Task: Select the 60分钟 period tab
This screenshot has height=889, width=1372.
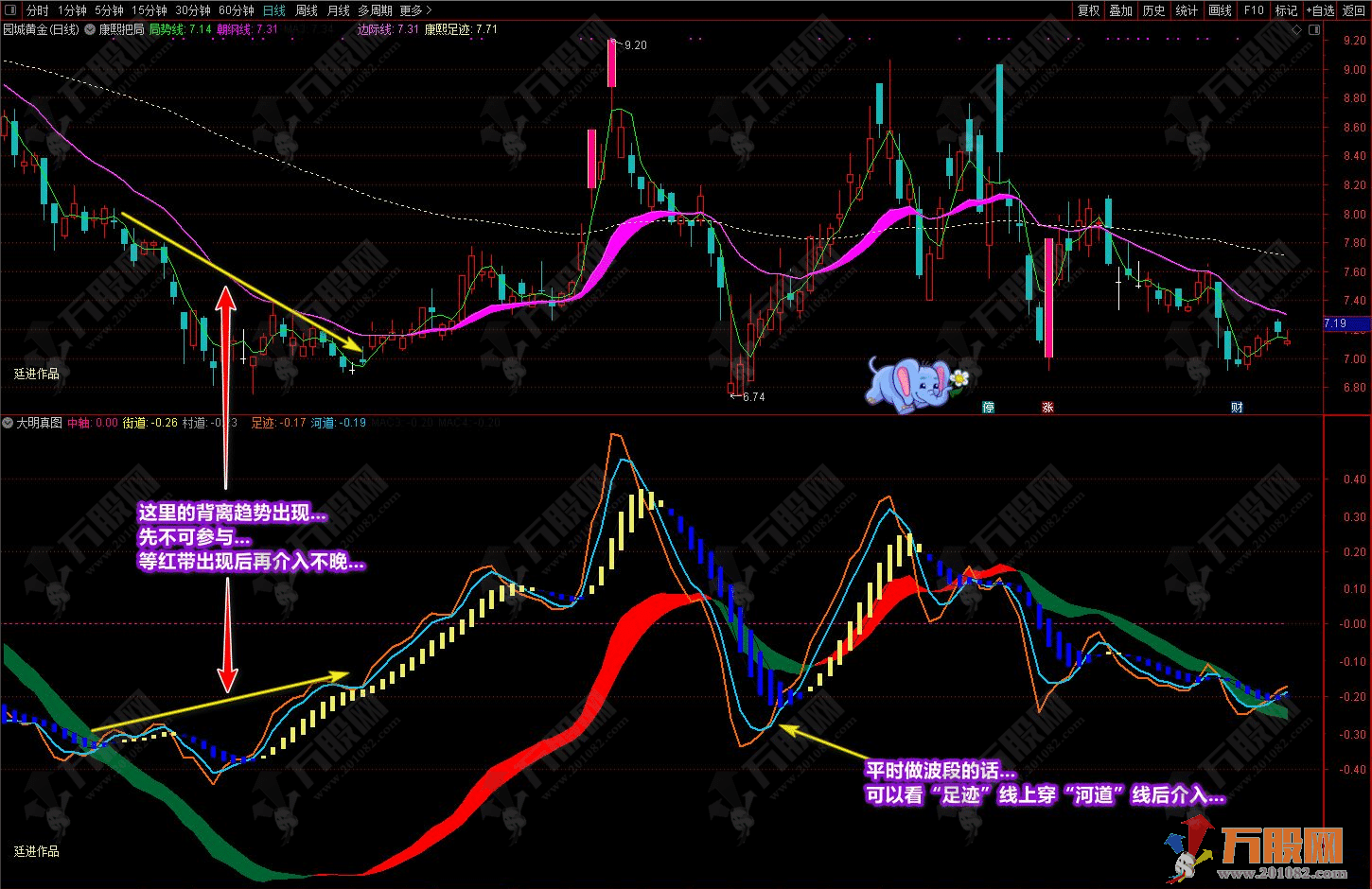Action: click(x=236, y=10)
